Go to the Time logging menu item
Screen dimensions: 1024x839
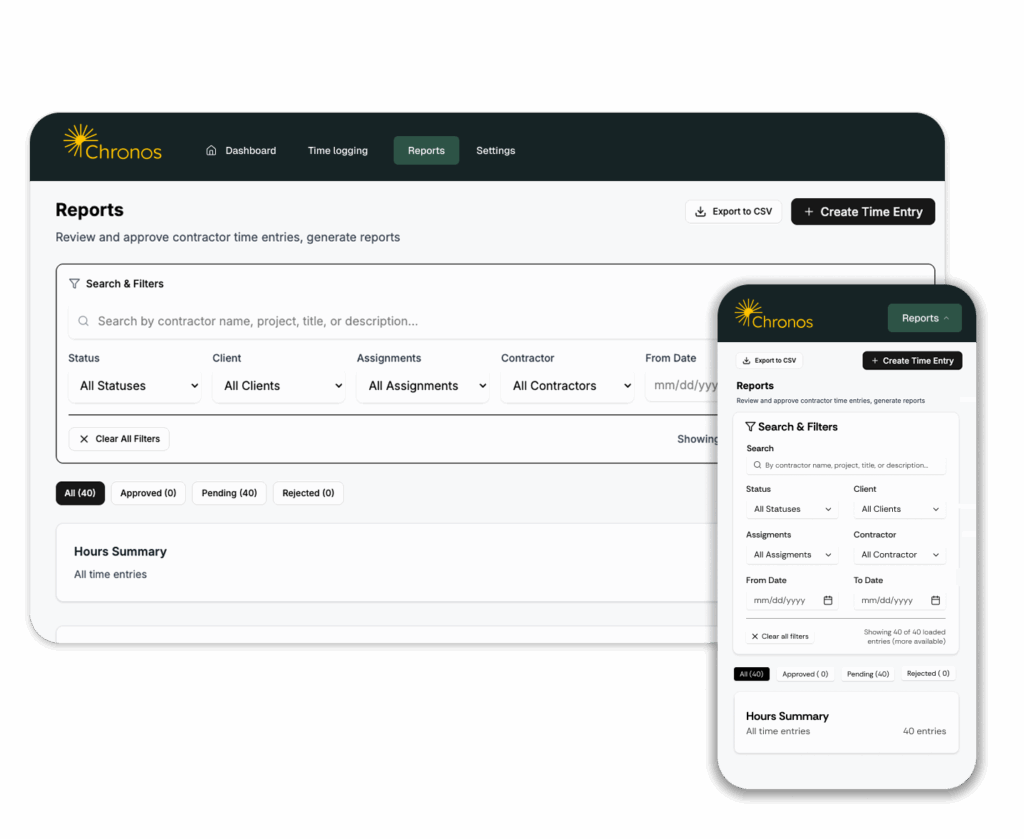(337, 151)
